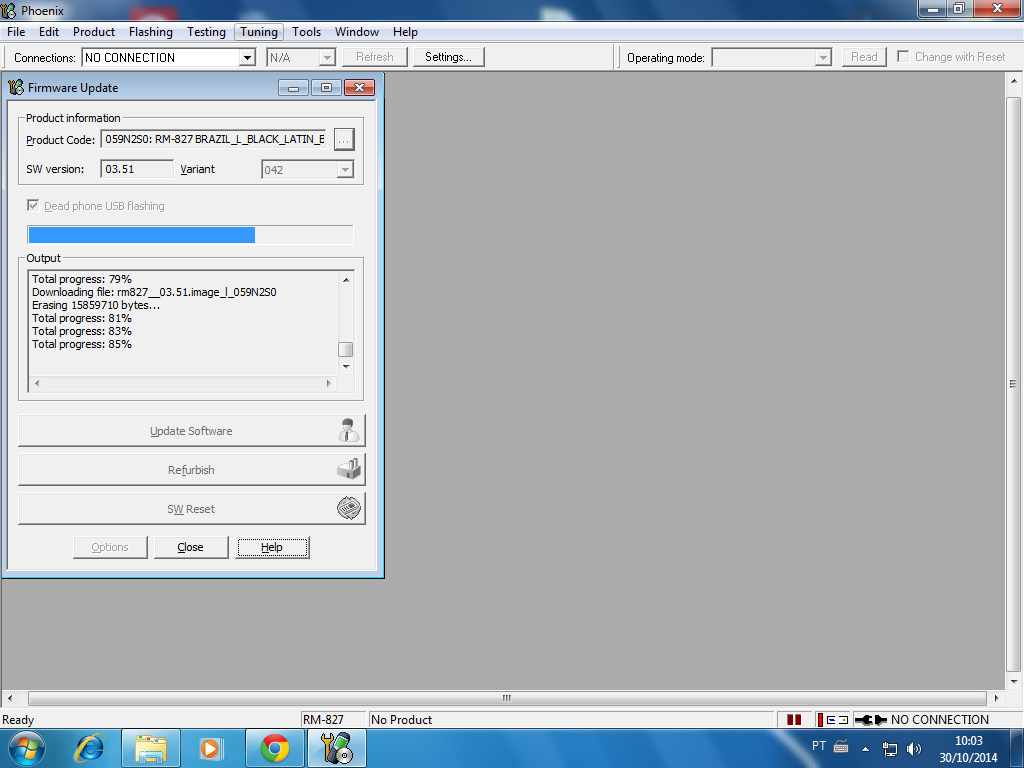Open the Windows Start menu
This screenshot has height=768, width=1024.
[27, 748]
